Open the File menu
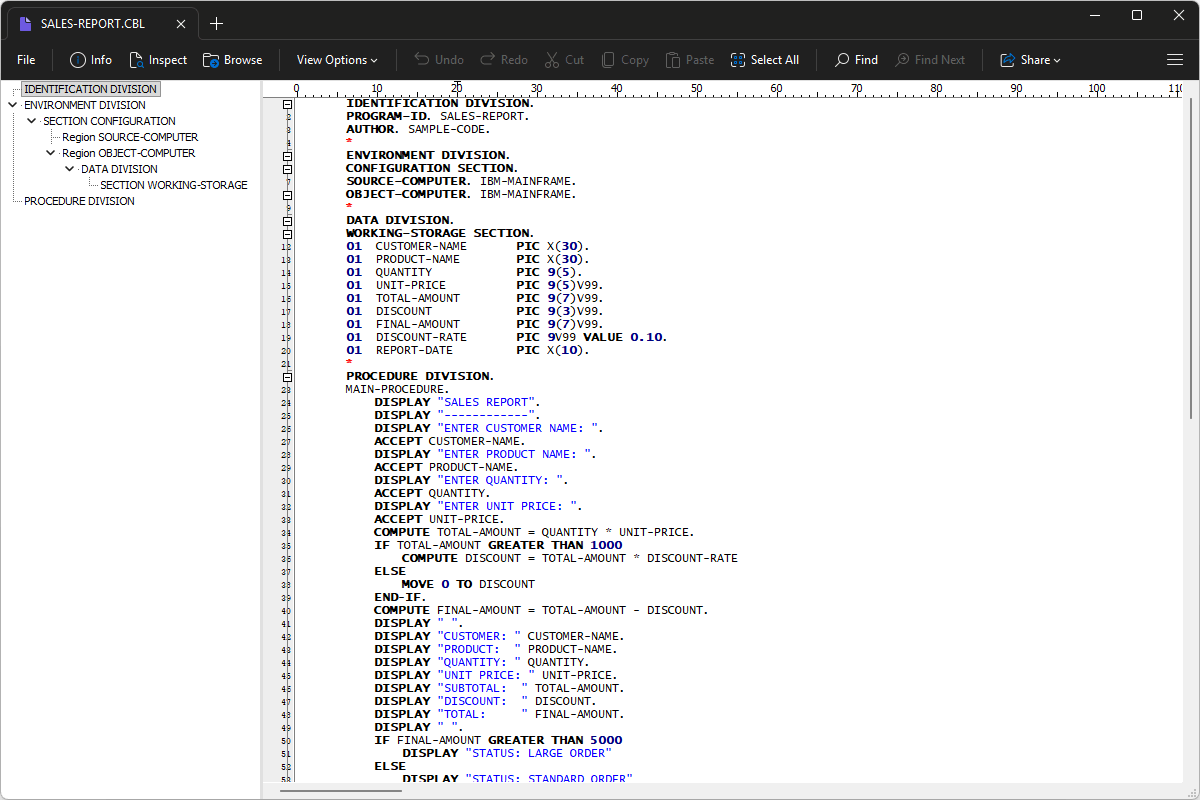This screenshot has width=1200, height=800. click(x=26, y=60)
